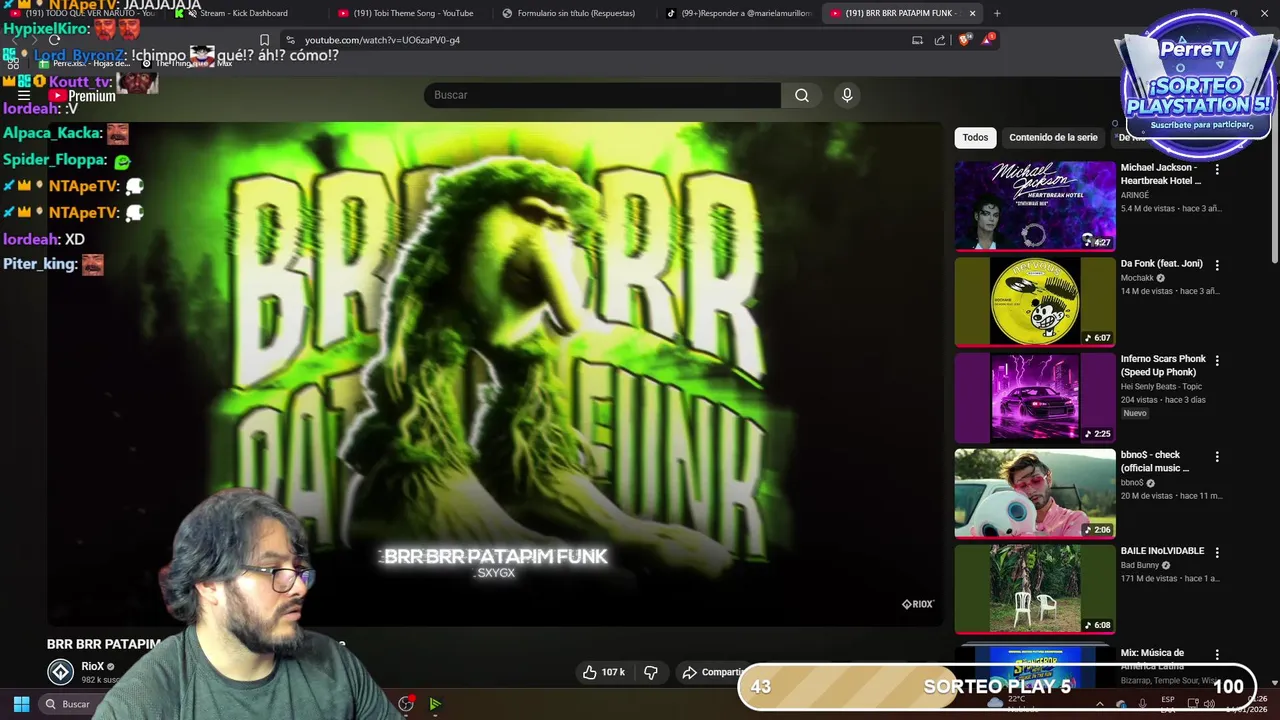
Task: Switch to Responder a @marielamurillon tab
Action: click(x=738, y=13)
